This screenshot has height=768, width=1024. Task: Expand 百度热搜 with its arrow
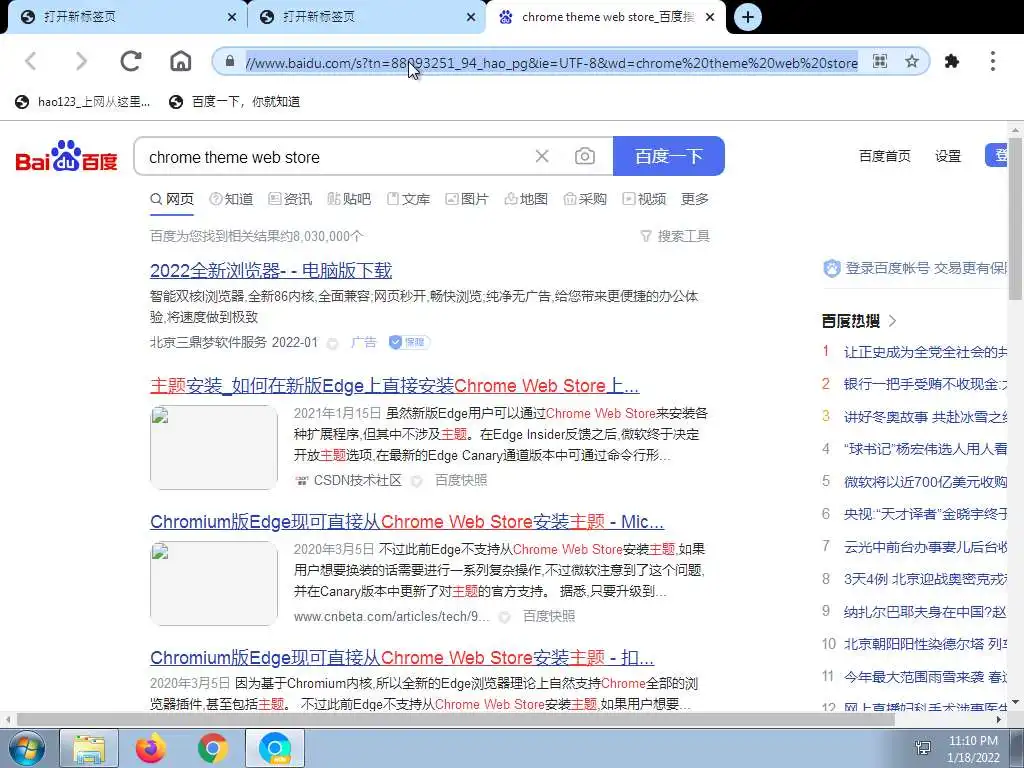[x=893, y=321]
